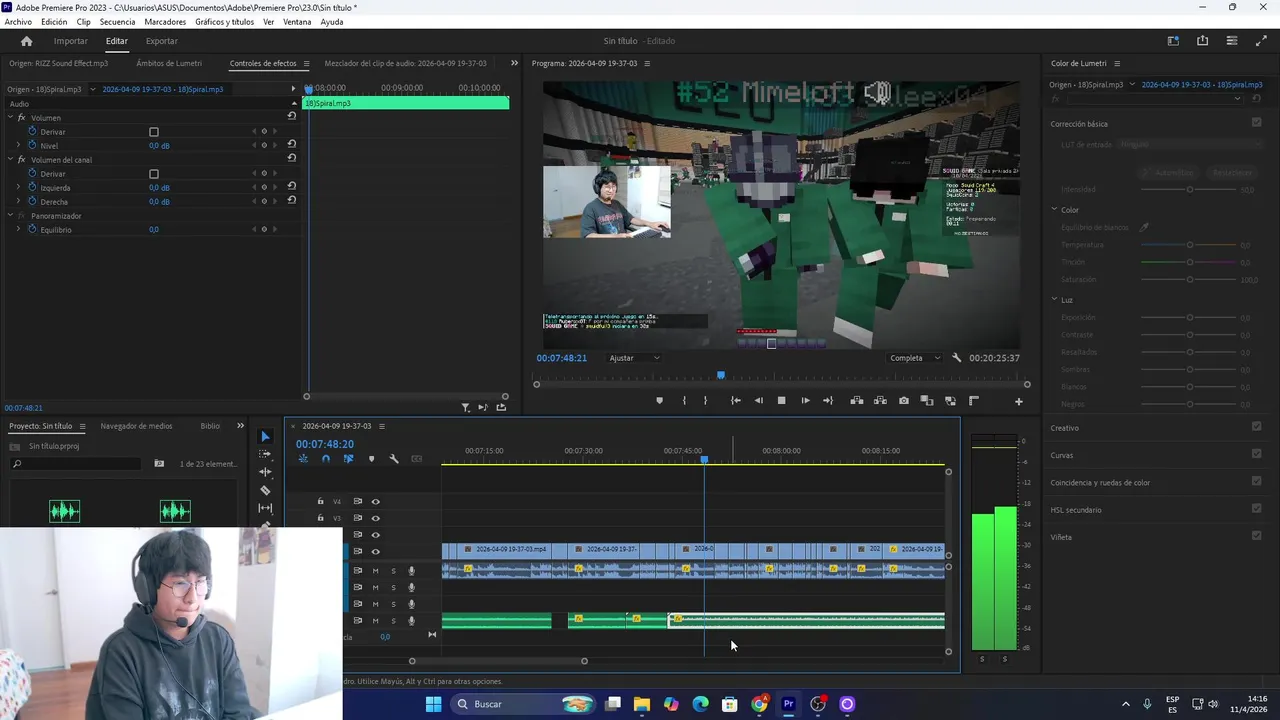Click Program monitor playhead on scrub bar
Viewport: 1280px width, 720px height.
point(721,376)
